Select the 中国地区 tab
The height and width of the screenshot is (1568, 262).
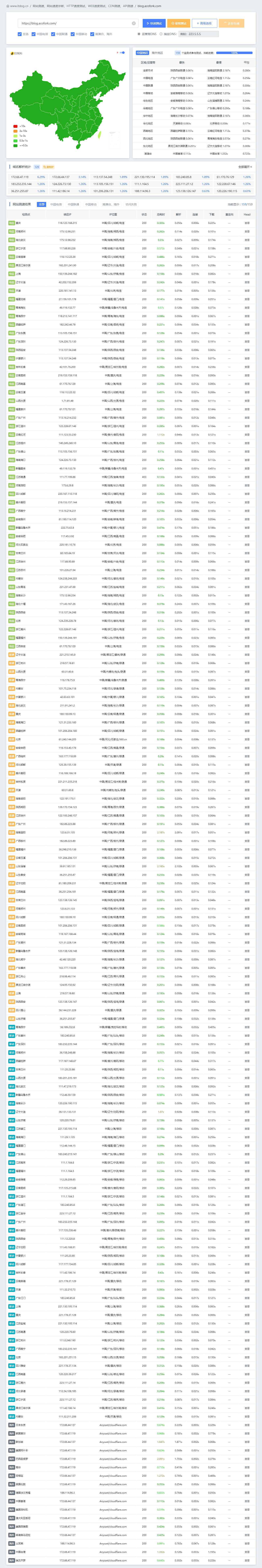tap(142, 53)
